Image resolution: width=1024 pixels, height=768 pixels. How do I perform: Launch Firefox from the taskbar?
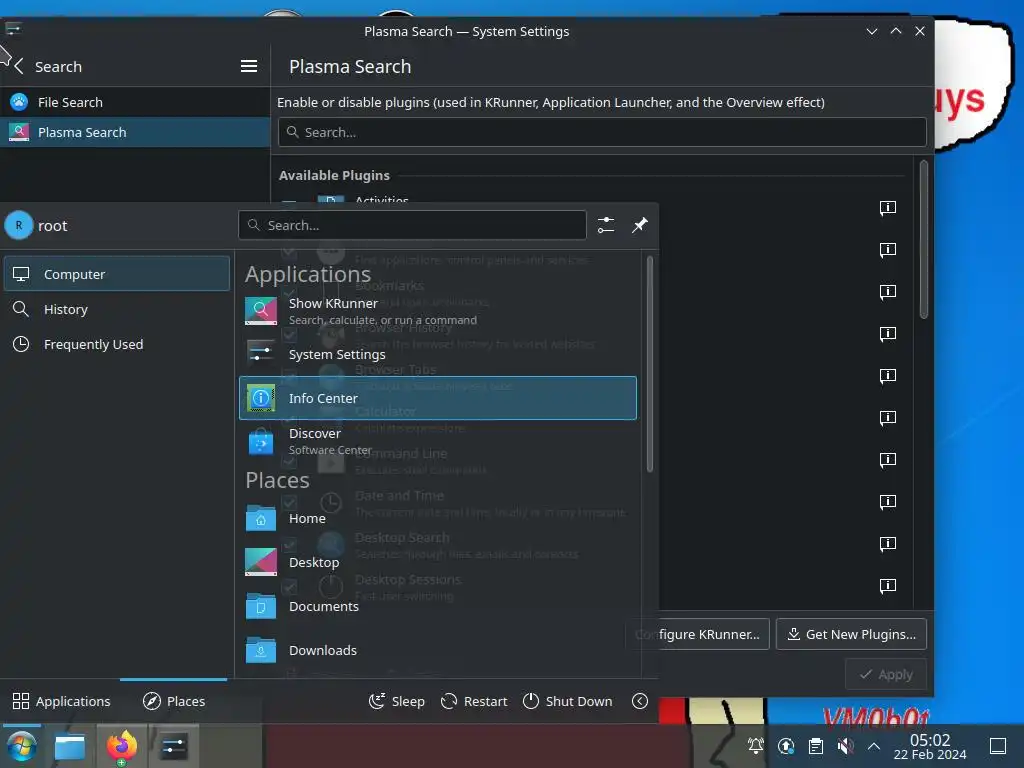click(x=121, y=746)
